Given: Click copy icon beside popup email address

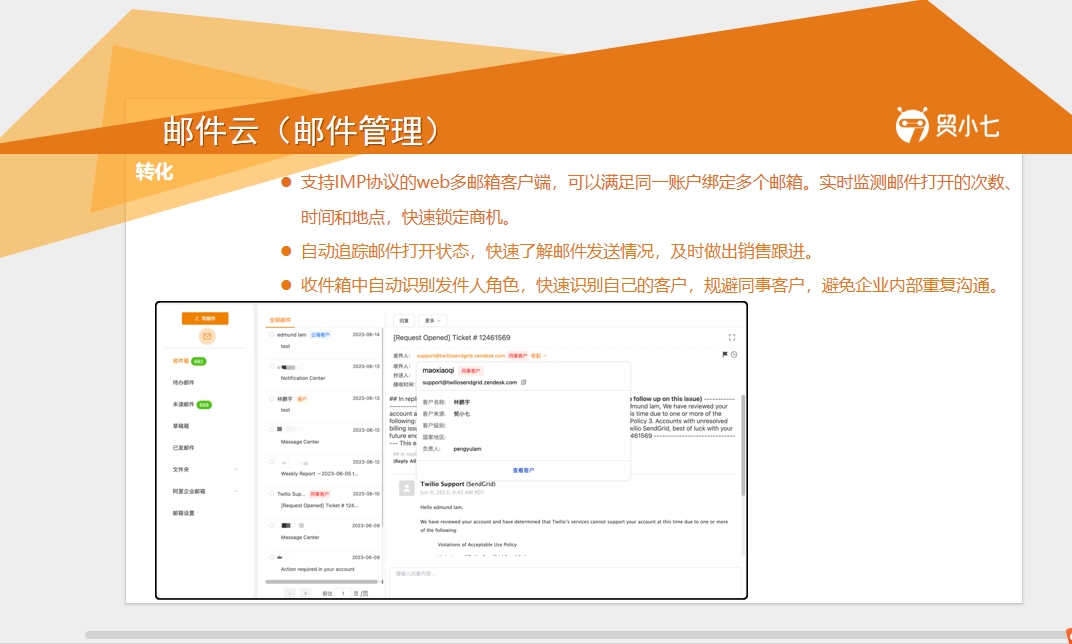Looking at the screenshot, I should 524,383.
